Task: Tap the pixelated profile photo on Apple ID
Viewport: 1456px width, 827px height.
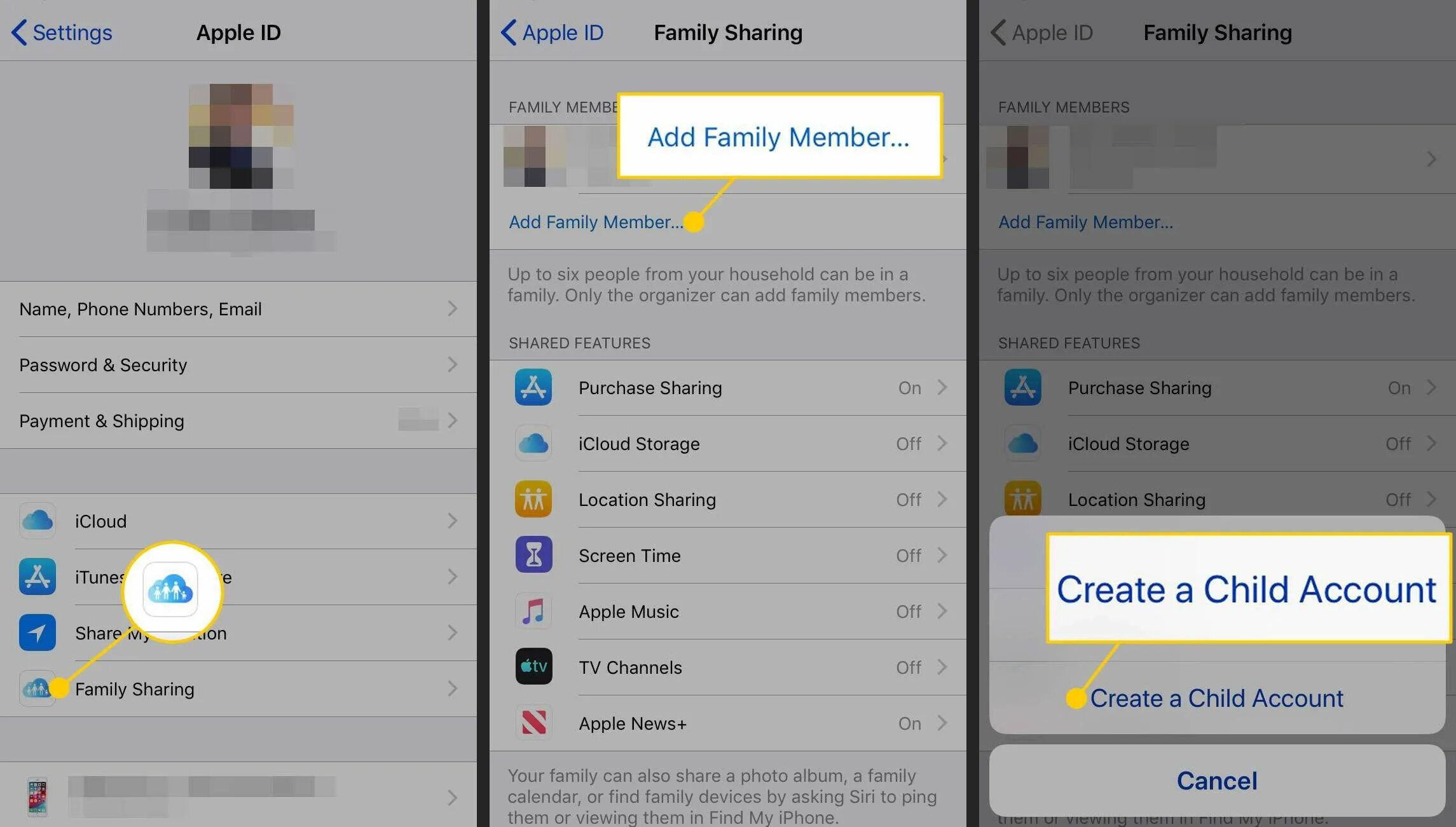Action: point(241,136)
